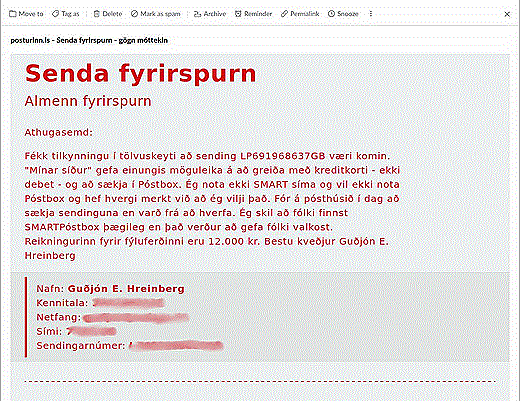Click the name Guðjón E. Hreinberg field
This screenshot has height=401, width=520.
click(126, 289)
